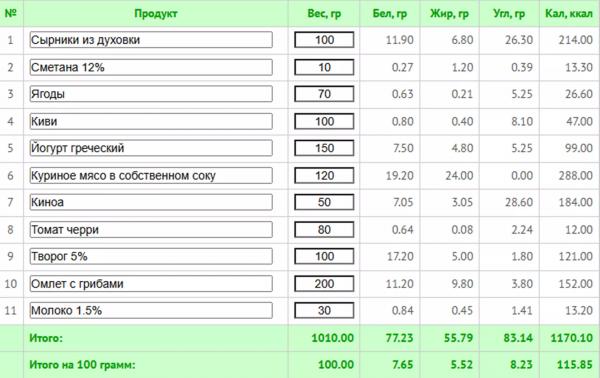Select per-100g carbs value 8.23
Viewport: 600px width, 378px height.
tap(521, 365)
